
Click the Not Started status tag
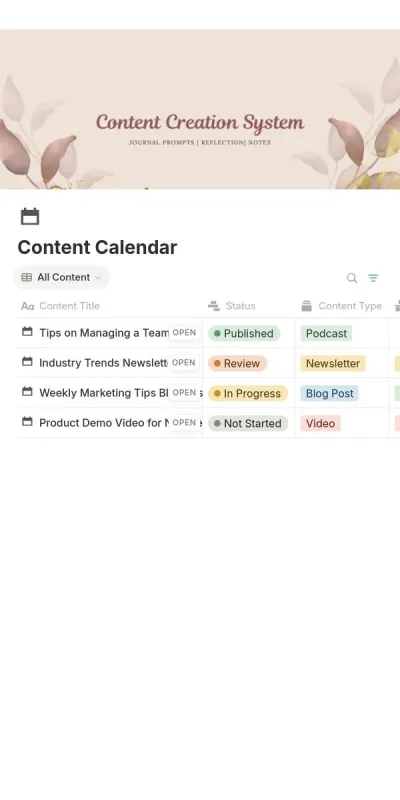248,423
